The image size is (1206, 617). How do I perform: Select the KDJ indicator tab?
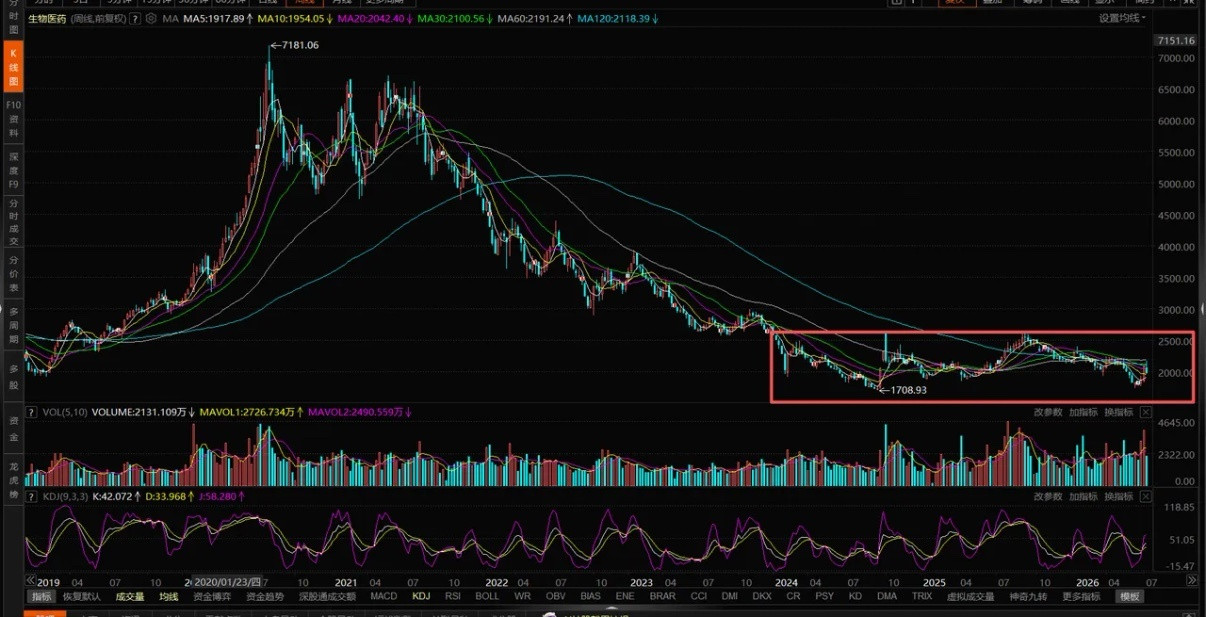pyautogui.click(x=422, y=597)
